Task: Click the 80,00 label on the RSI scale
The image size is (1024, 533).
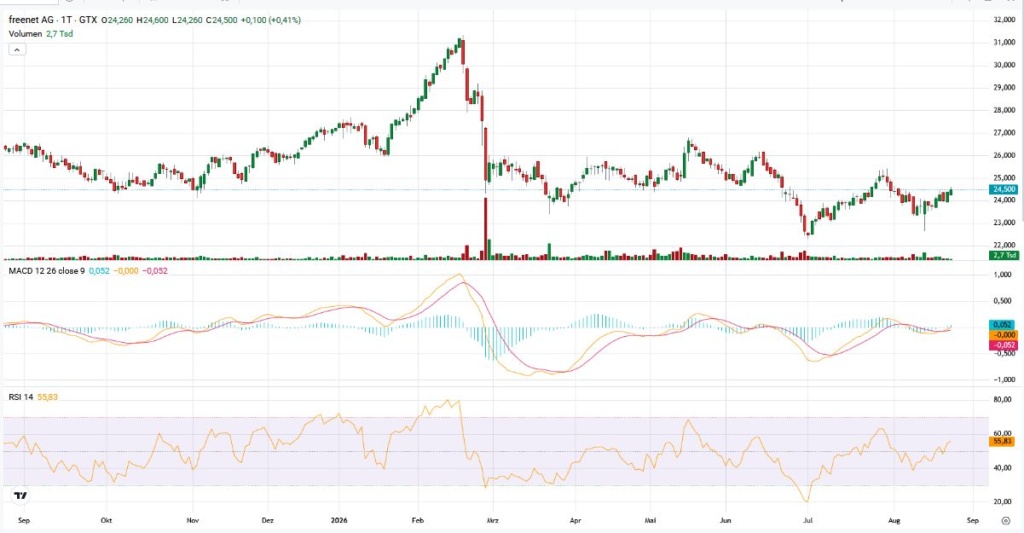Action: 1002,400
